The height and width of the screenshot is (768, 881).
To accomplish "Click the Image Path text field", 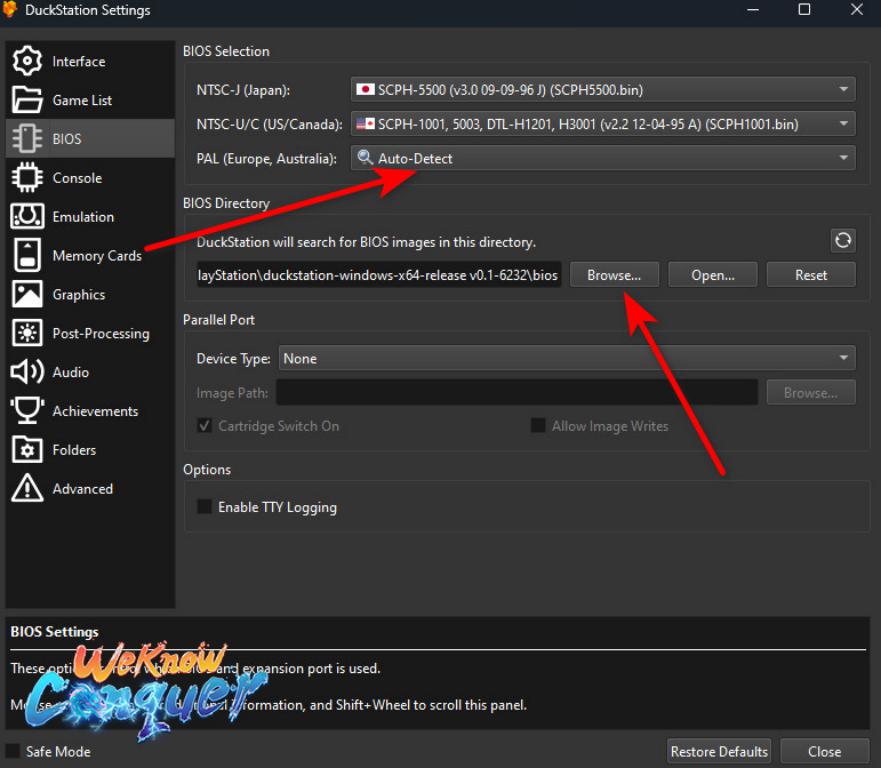I will coord(517,393).
